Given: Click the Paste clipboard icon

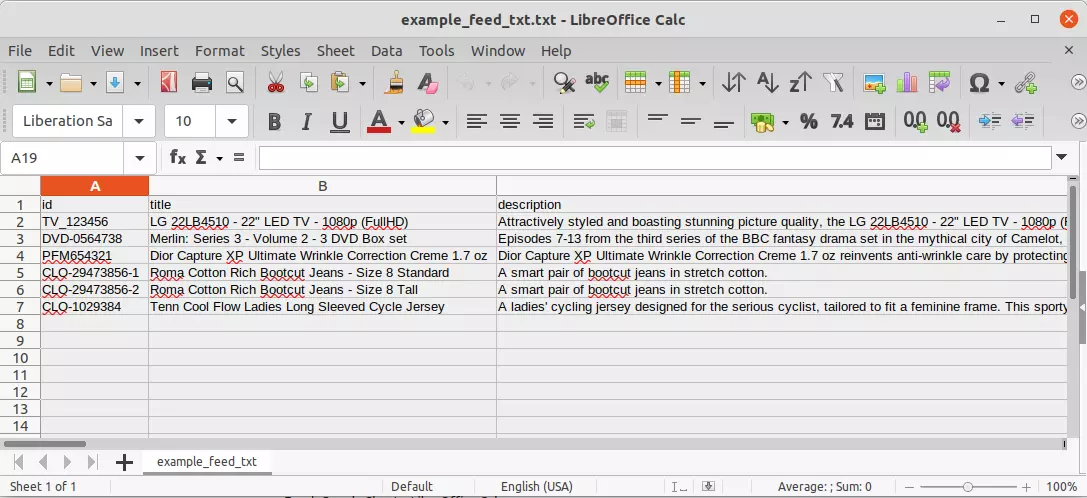Looking at the screenshot, I should [x=340, y=83].
